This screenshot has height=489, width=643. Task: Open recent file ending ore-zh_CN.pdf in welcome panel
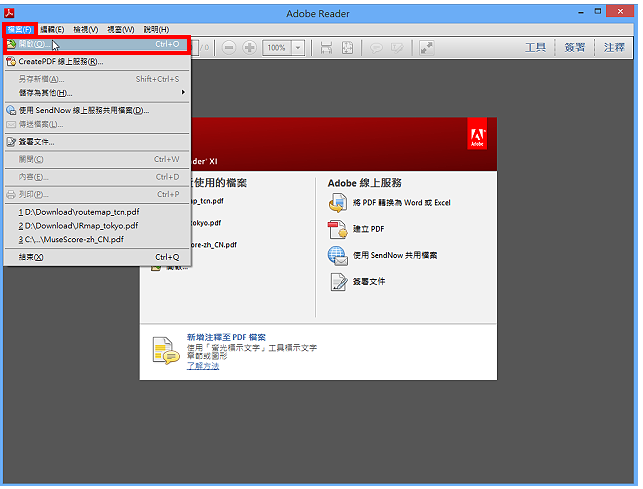point(214,245)
